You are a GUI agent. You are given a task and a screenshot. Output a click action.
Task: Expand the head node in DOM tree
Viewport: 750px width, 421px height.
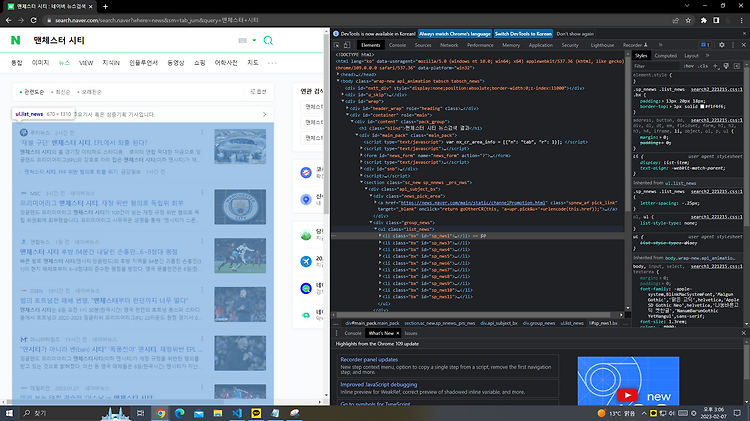[x=338, y=74]
